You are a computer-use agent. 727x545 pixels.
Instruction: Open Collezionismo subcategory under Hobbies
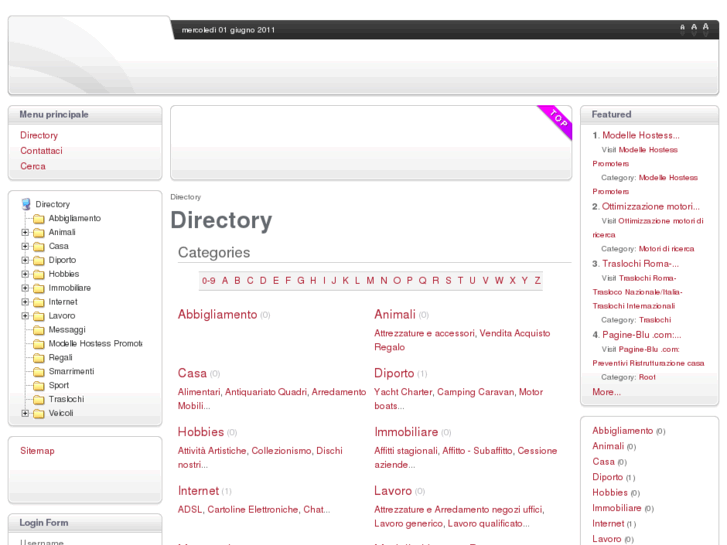[x=281, y=451]
